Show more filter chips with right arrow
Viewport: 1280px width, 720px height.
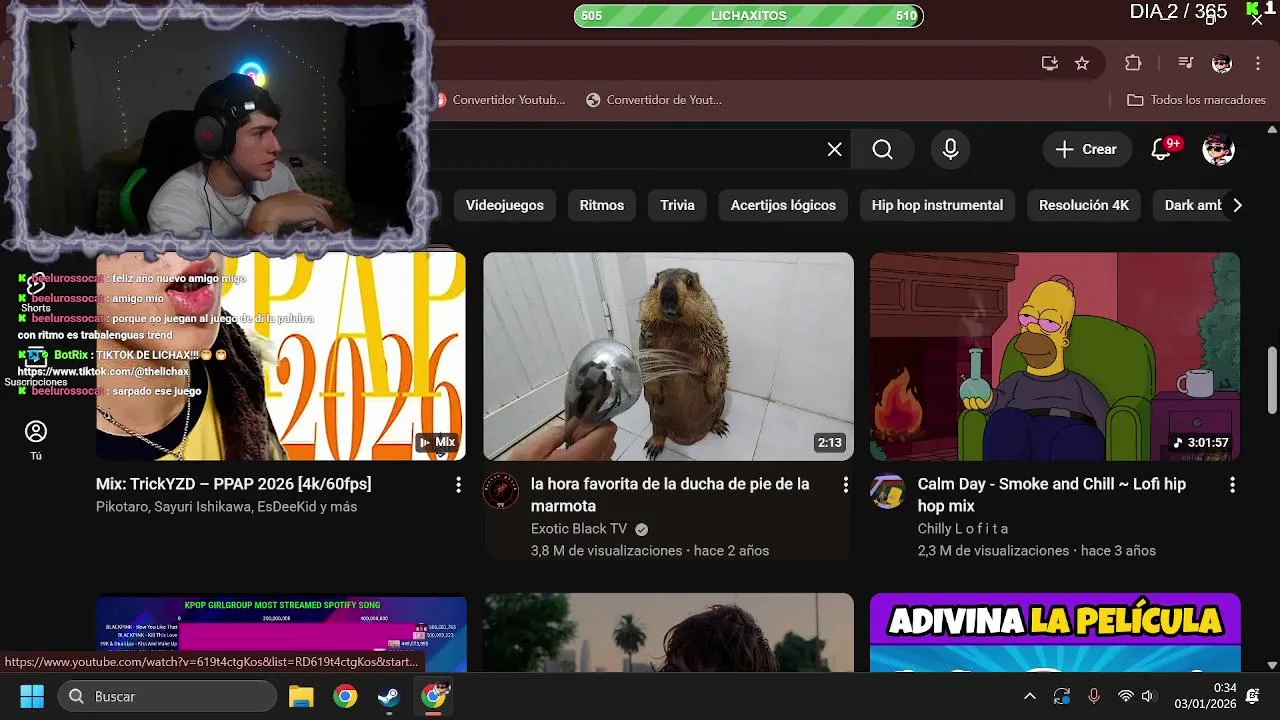(1237, 205)
